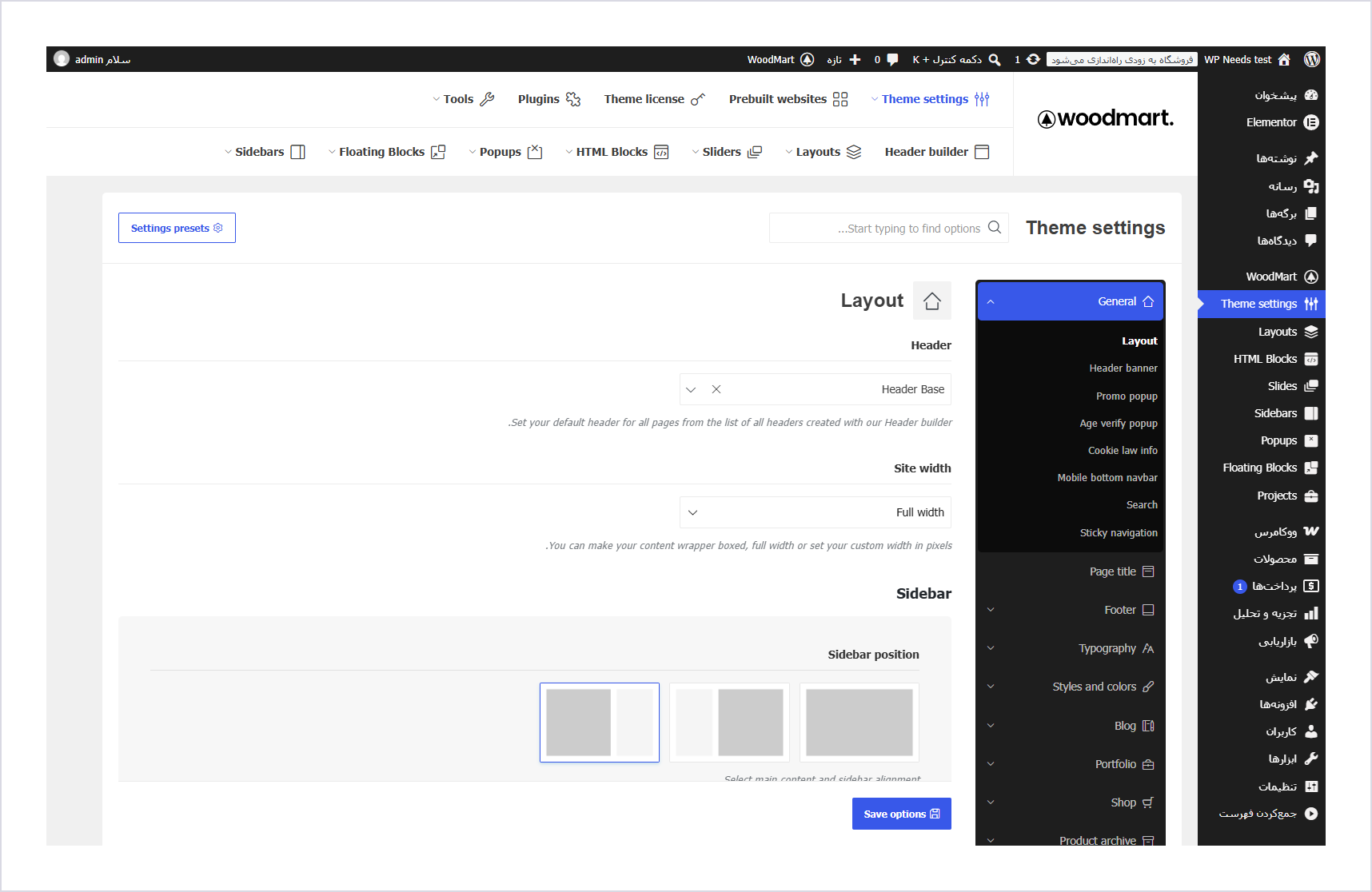Click the WooCommerce icon in the sidebar

coord(1311,532)
